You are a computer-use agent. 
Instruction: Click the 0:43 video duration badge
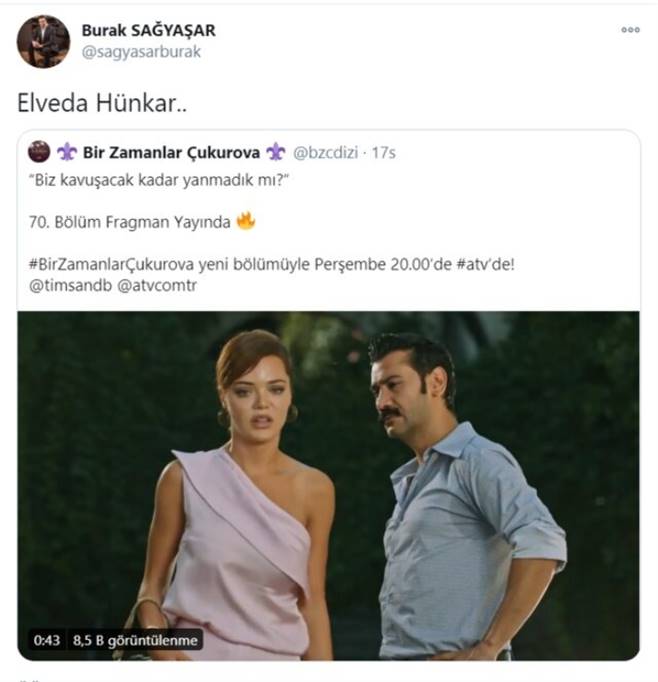[x=47, y=640]
